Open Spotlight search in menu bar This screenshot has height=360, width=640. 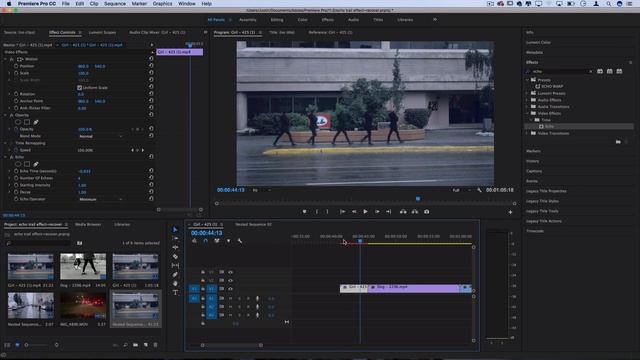click(x=608, y=4)
